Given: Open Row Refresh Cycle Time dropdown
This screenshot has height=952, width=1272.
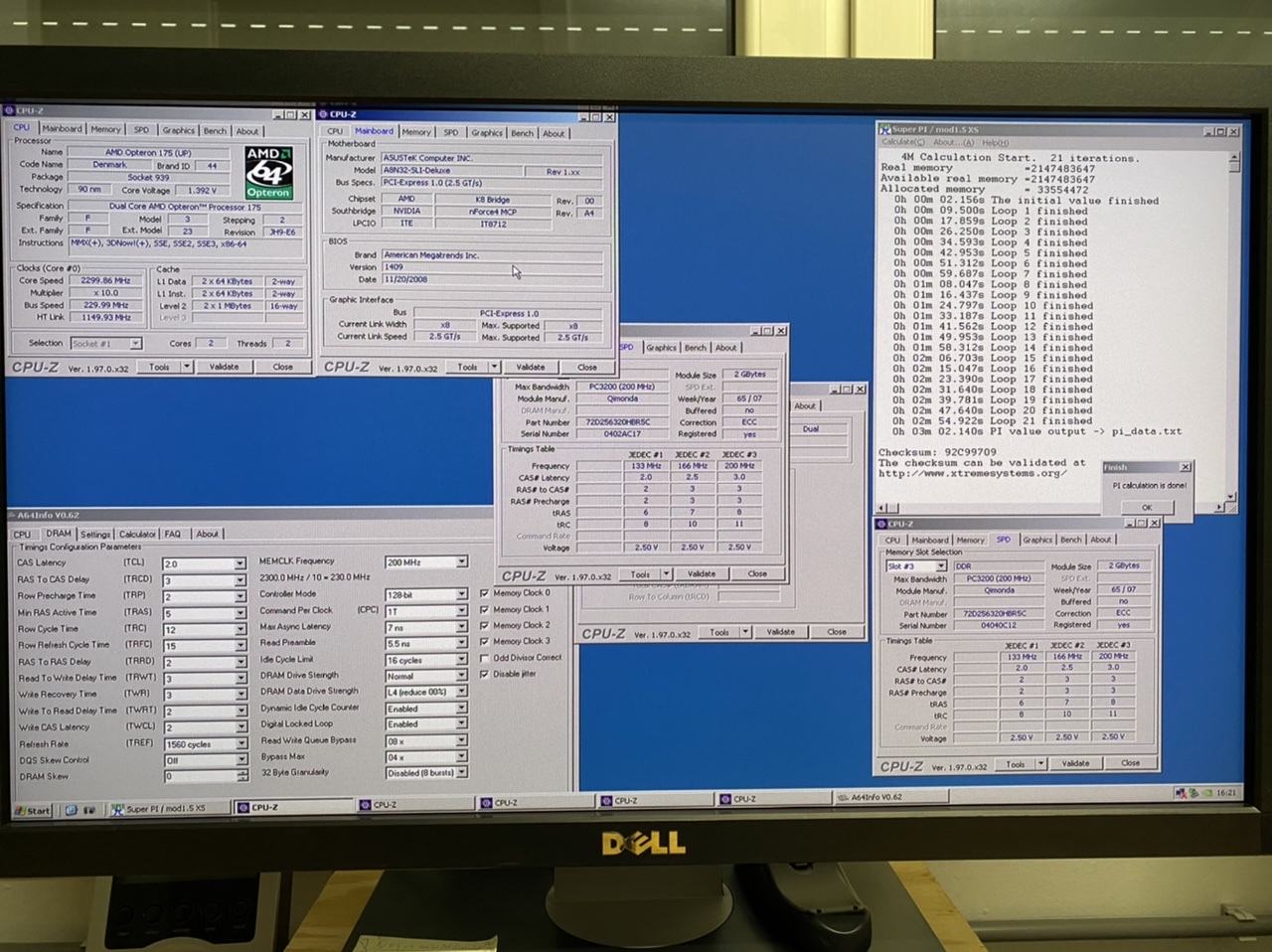Looking at the screenshot, I should point(239,646).
